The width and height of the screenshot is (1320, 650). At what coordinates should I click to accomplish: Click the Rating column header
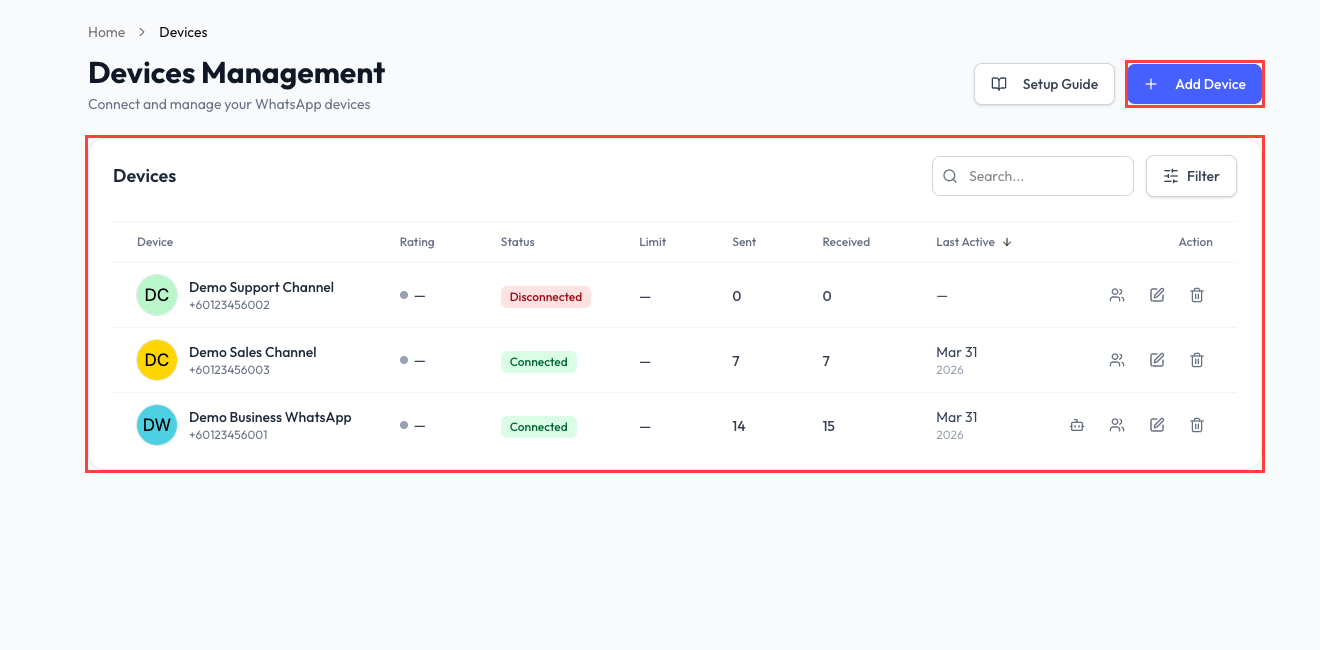click(417, 242)
